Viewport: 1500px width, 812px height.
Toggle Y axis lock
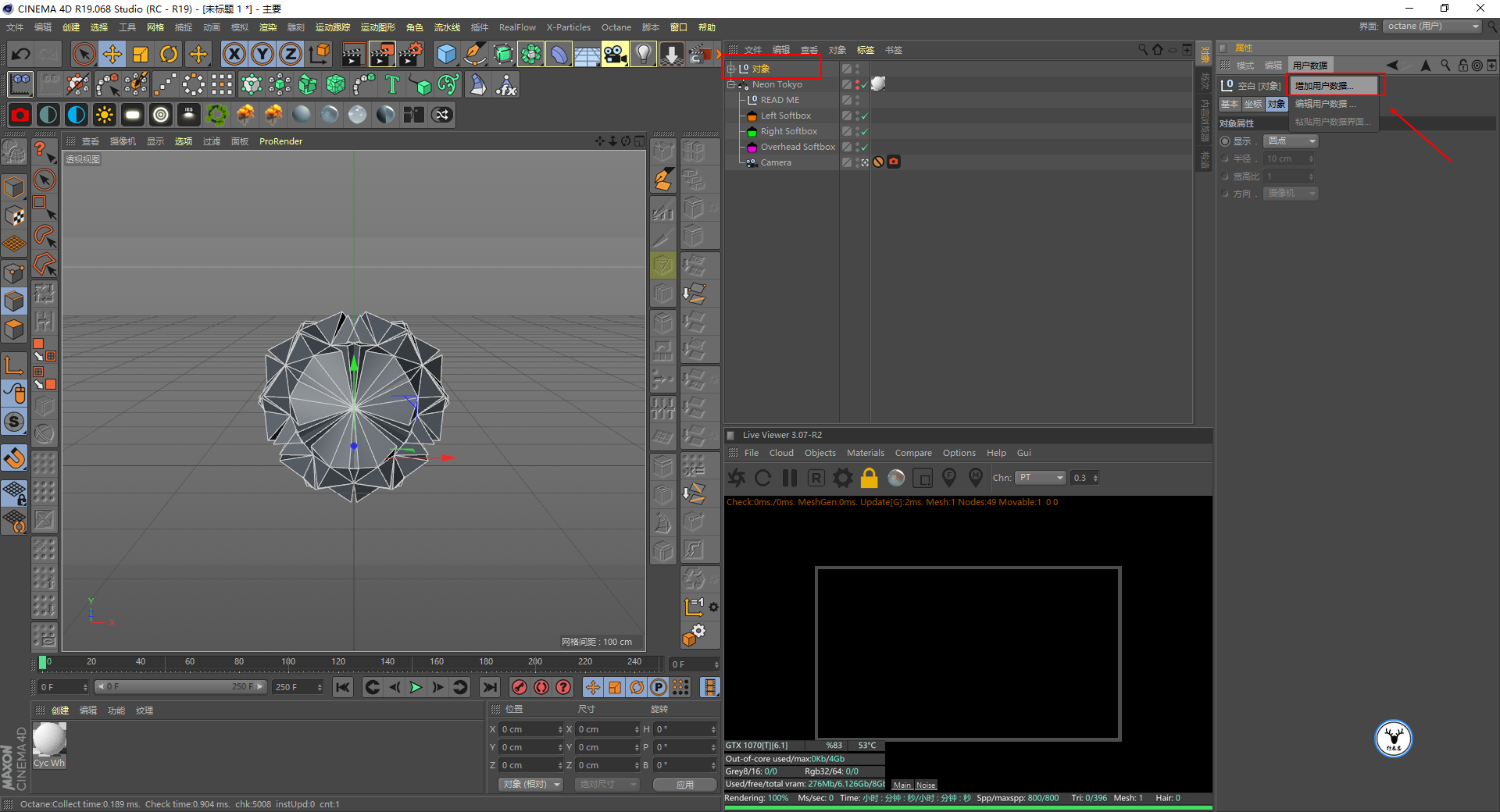tap(262, 54)
